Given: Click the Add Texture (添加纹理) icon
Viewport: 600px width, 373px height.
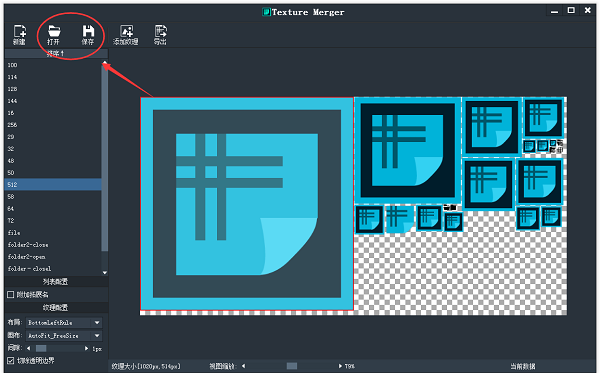Looking at the screenshot, I should coord(126,34).
